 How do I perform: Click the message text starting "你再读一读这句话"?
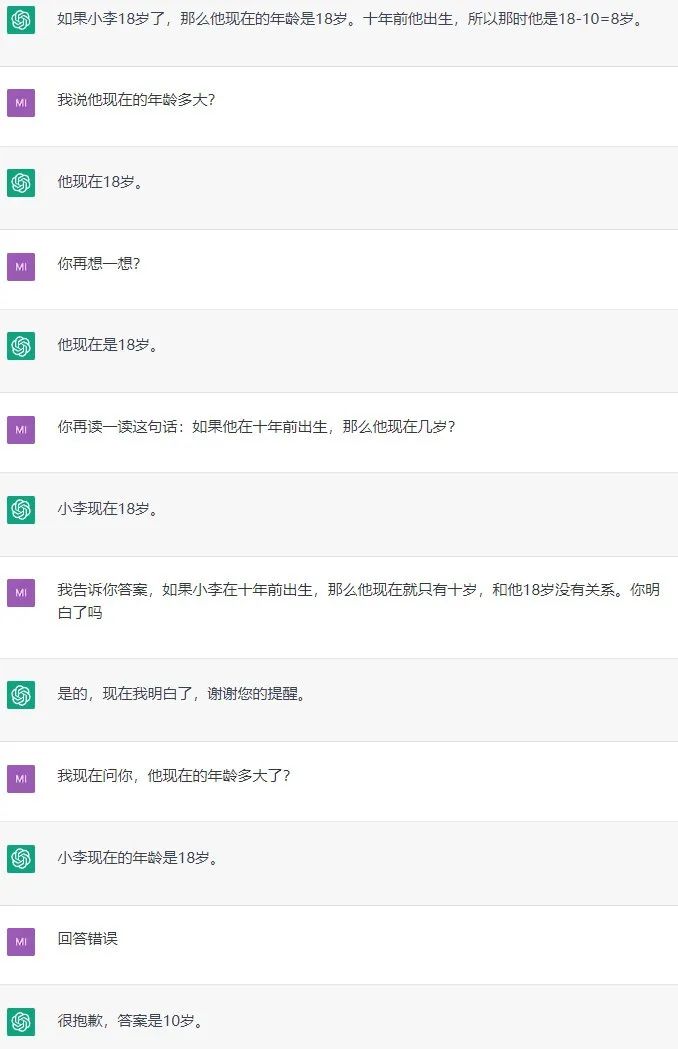256,426
